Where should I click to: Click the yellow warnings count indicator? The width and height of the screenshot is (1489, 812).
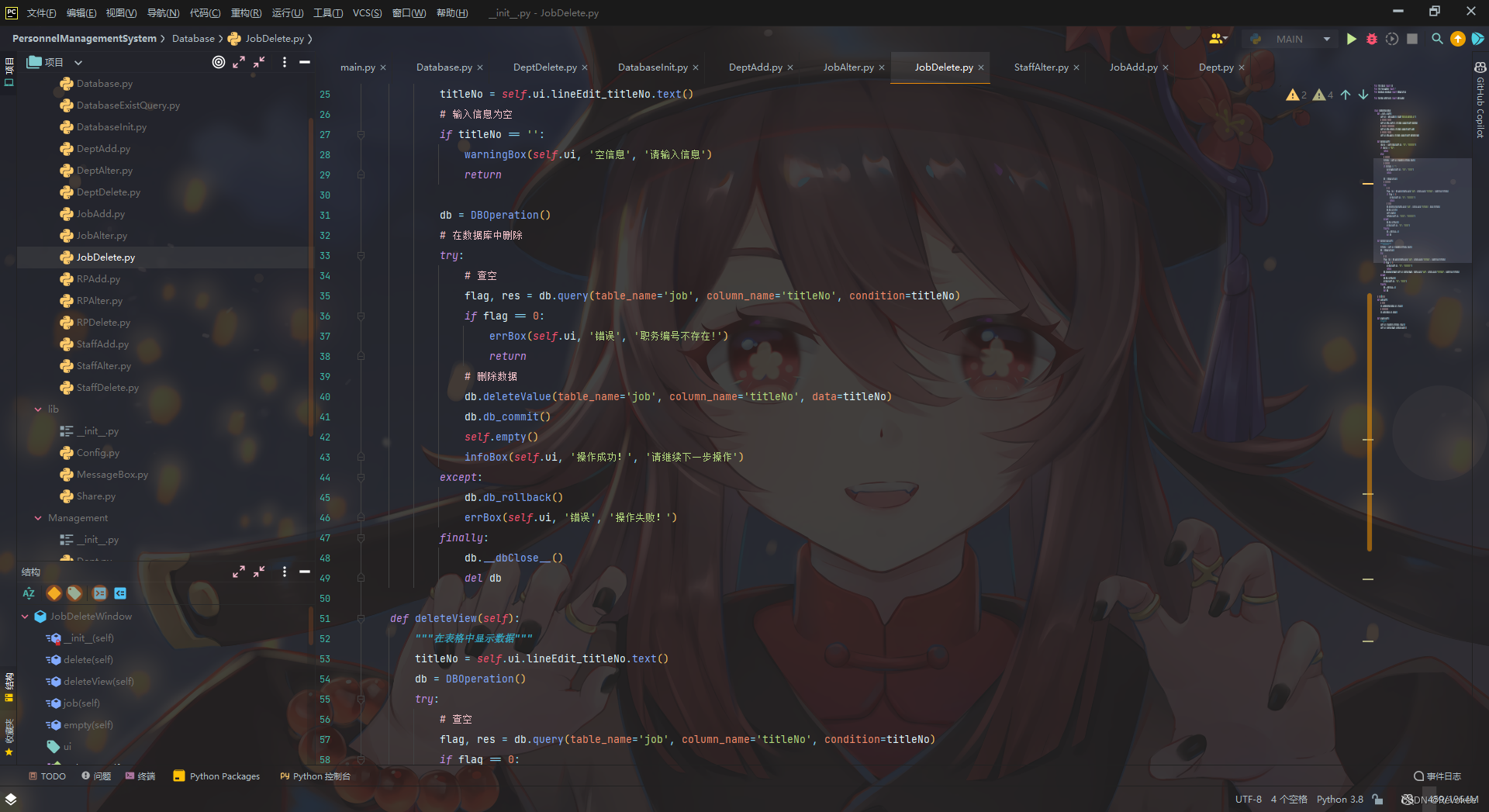[1296, 95]
